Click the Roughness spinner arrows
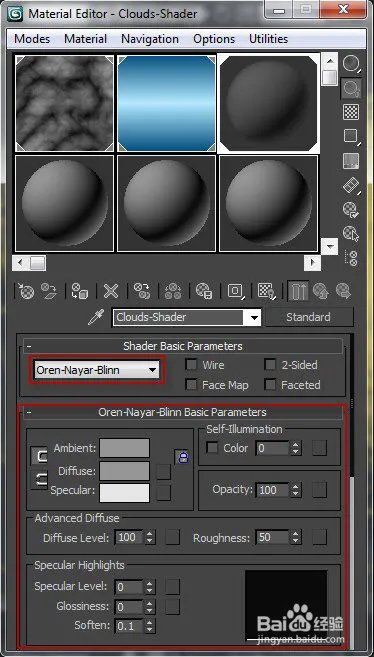 [296, 537]
